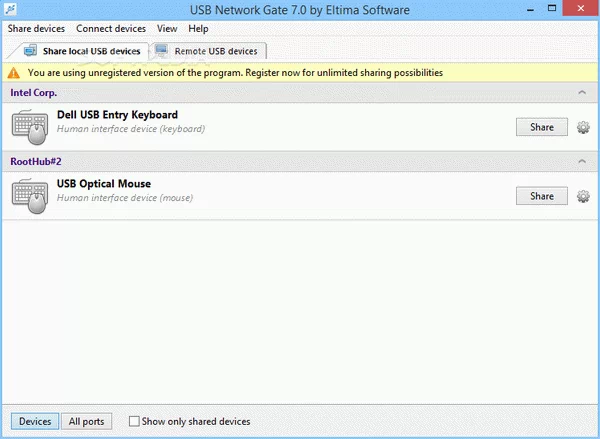
Task: Open the View menu
Action: click(167, 29)
